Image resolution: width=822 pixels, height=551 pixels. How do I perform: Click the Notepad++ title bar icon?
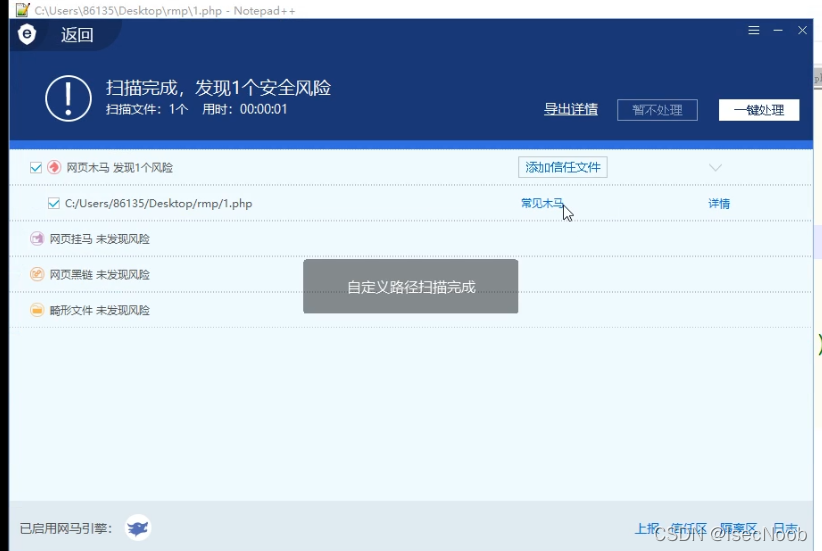(x=23, y=9)
